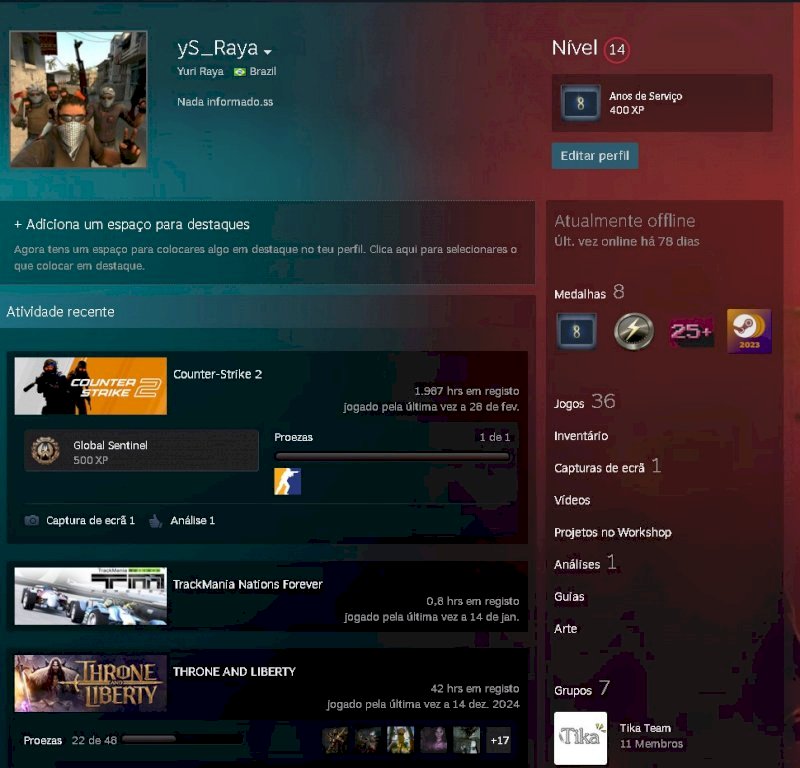Open the THRONE AND LIBERTY title link
The width and height of the screenshot is (800, 768).
[234, 672]
